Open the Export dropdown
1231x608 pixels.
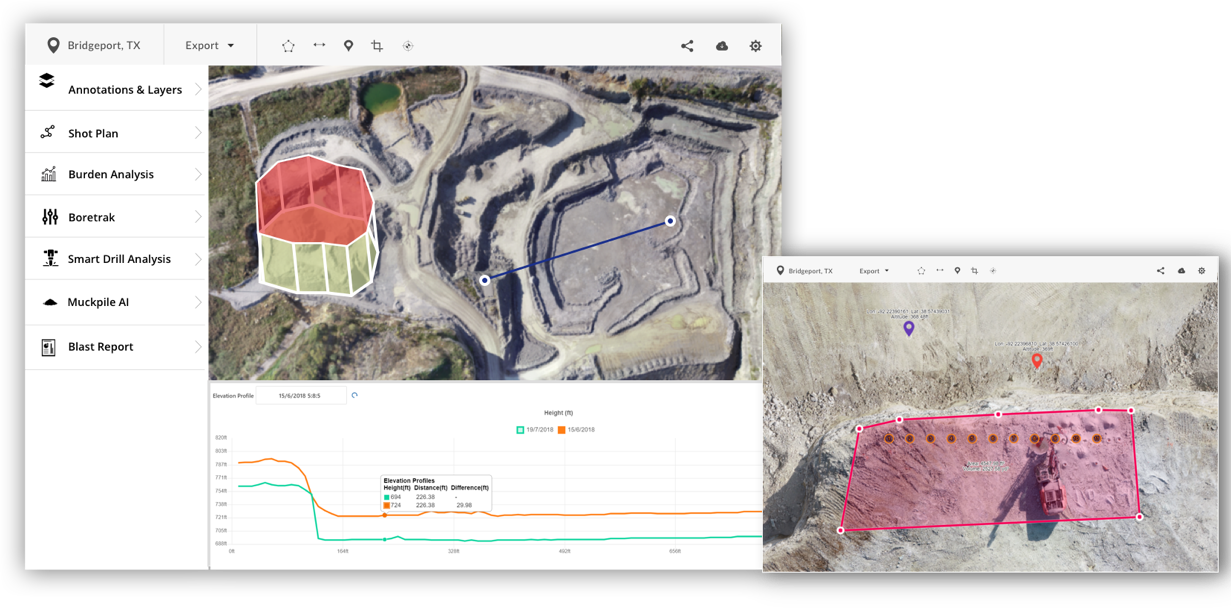pos(209,45)
